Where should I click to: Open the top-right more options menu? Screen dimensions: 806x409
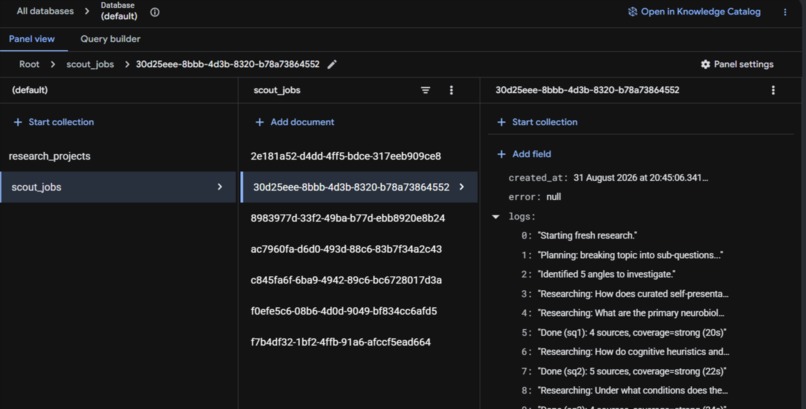785,12
